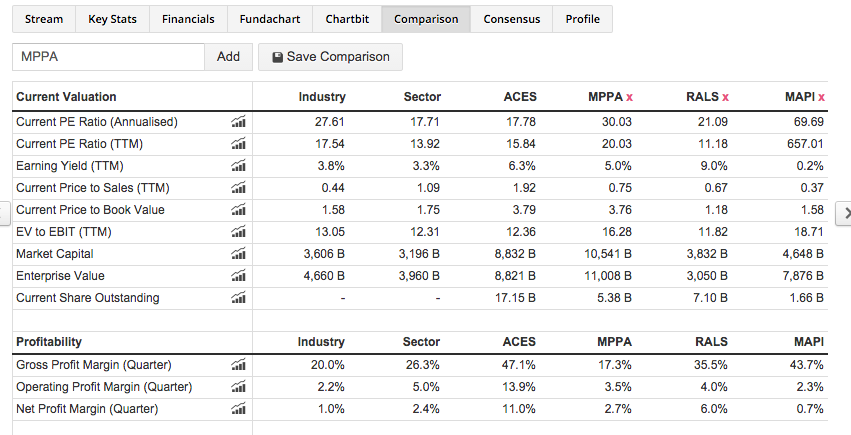
Task: Expand the right side panel arrow
Action: pos(843,213)
